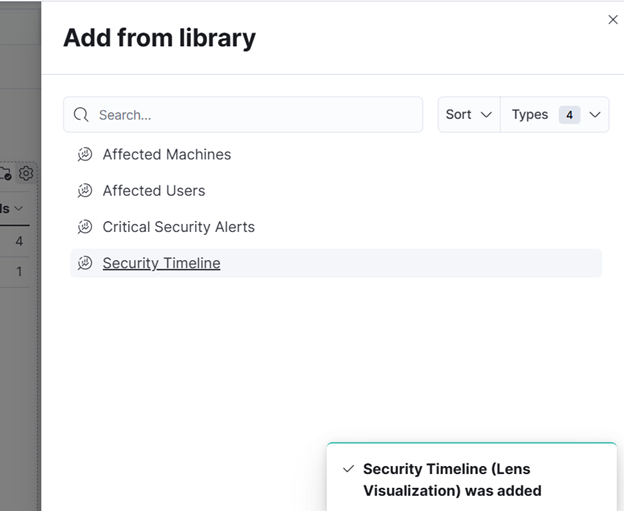Click the Security Timeline link
624x511 pixels.
tap(161, 263)
